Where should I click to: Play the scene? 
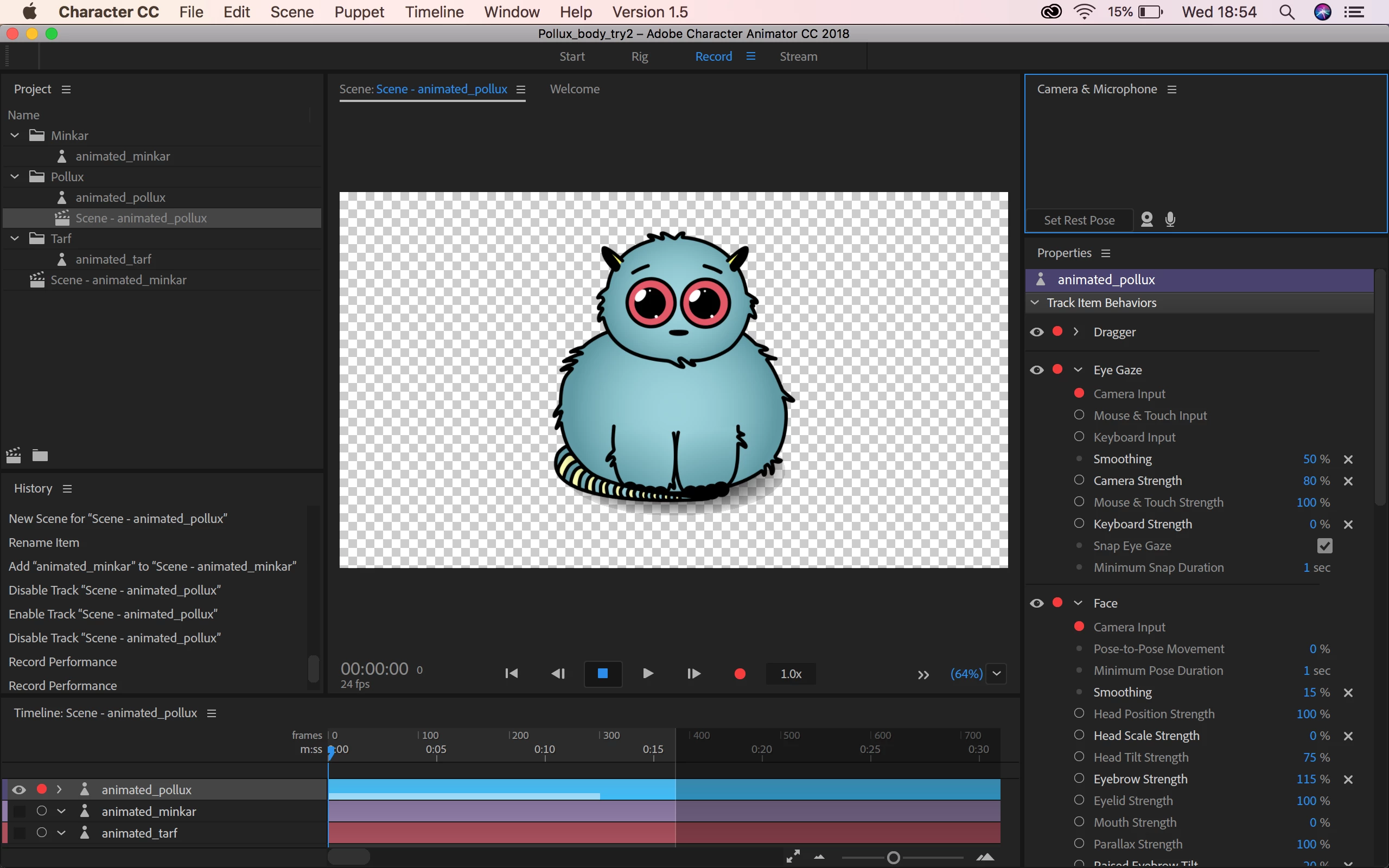(x=648, y=673)
